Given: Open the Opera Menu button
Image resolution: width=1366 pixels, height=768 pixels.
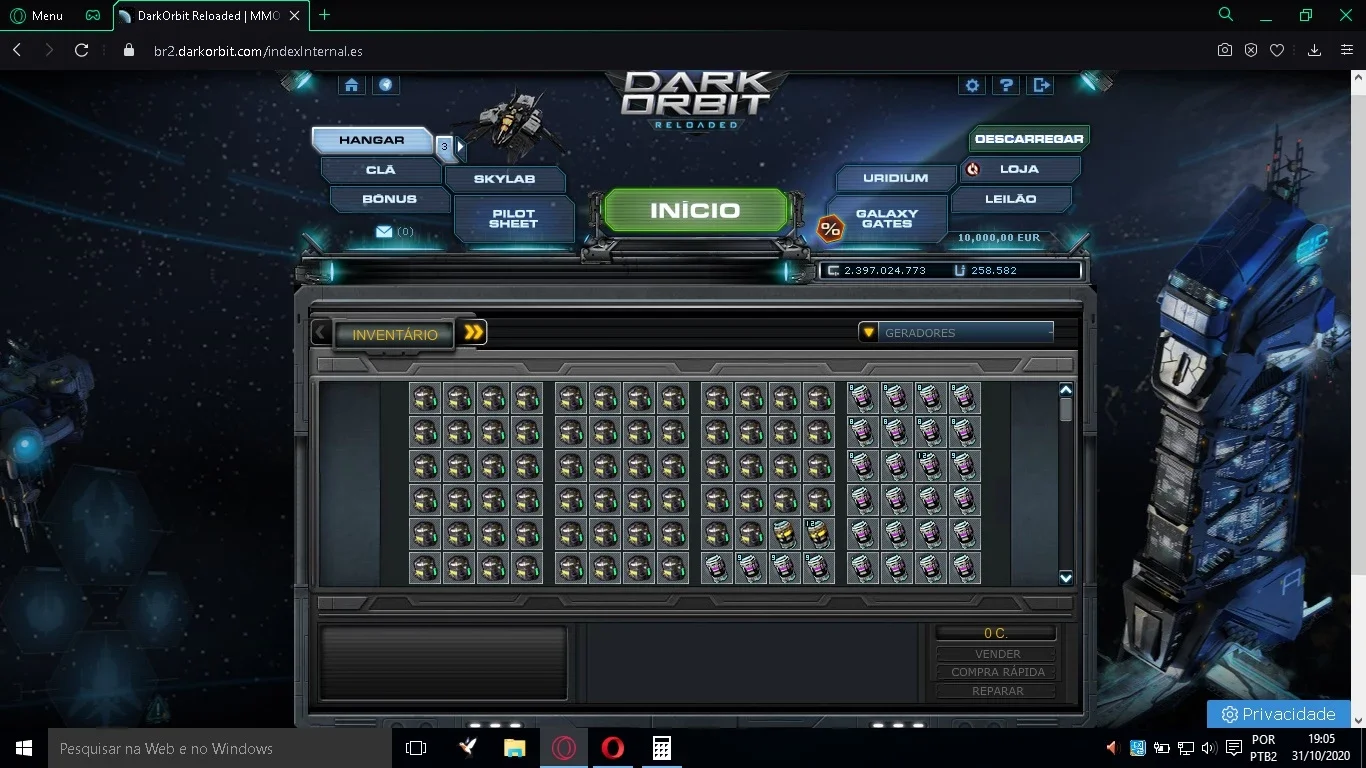Looking at the screenshot, I should tap(37, 15).
